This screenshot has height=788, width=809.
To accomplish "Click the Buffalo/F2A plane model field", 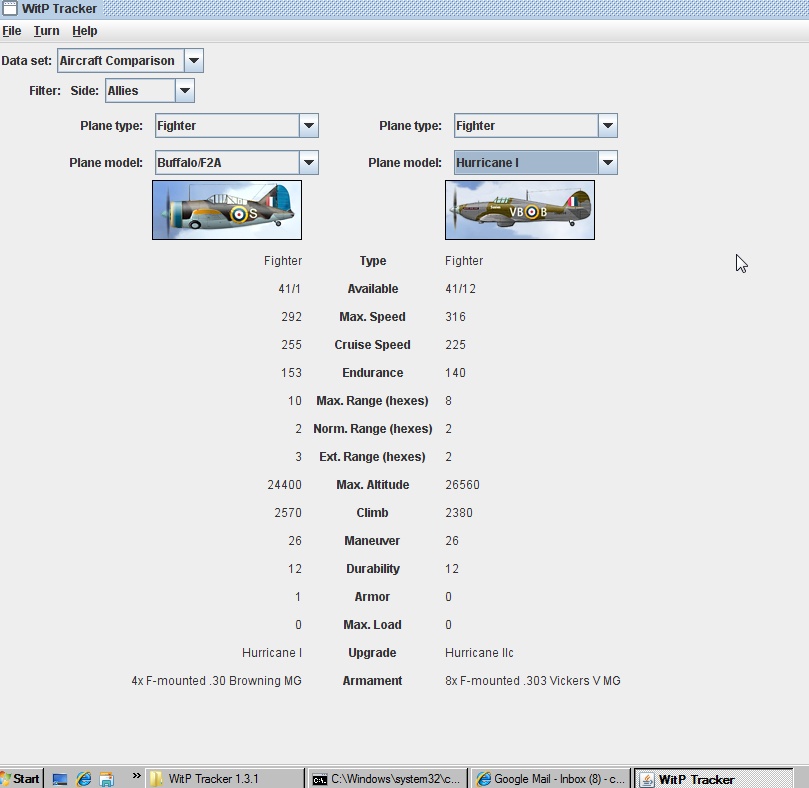I will click(x=227, y=163).
